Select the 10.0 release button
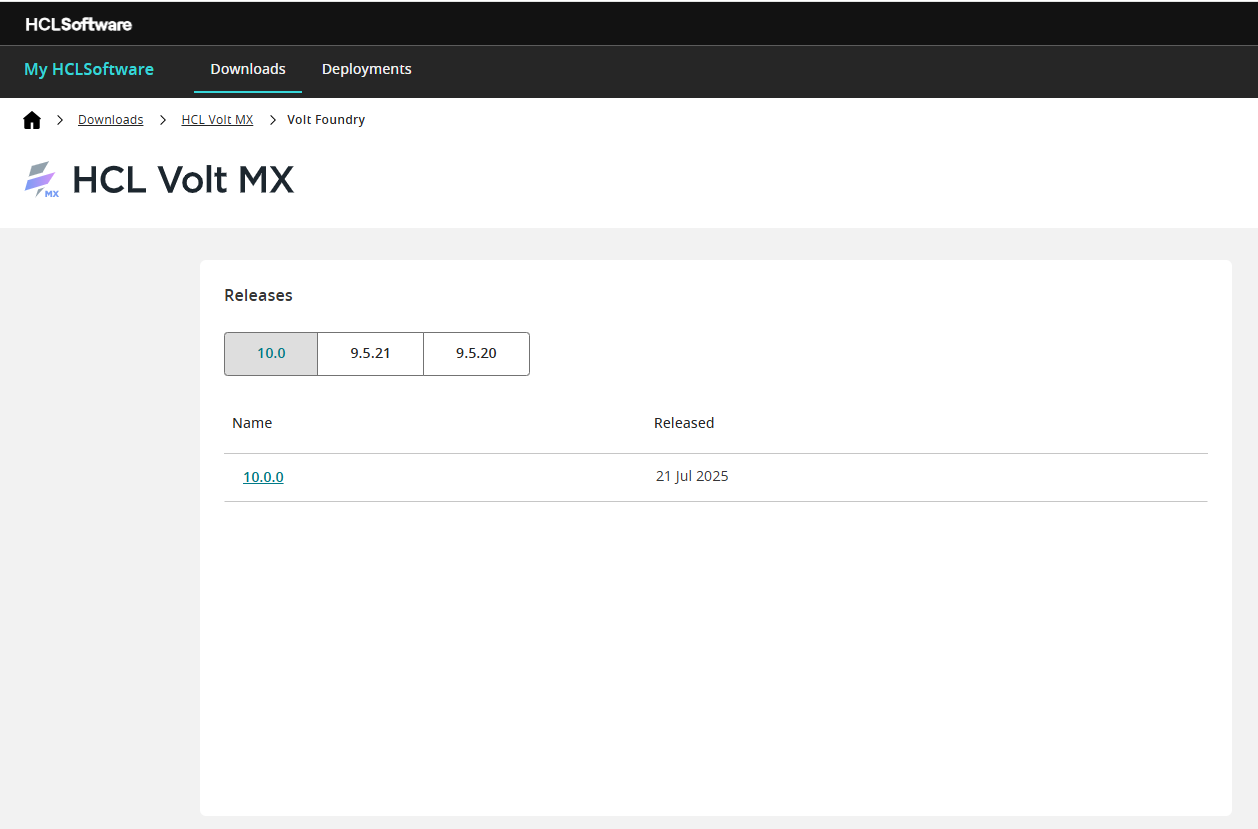This screenshot has width=1258, height=829. pos(271,354)
